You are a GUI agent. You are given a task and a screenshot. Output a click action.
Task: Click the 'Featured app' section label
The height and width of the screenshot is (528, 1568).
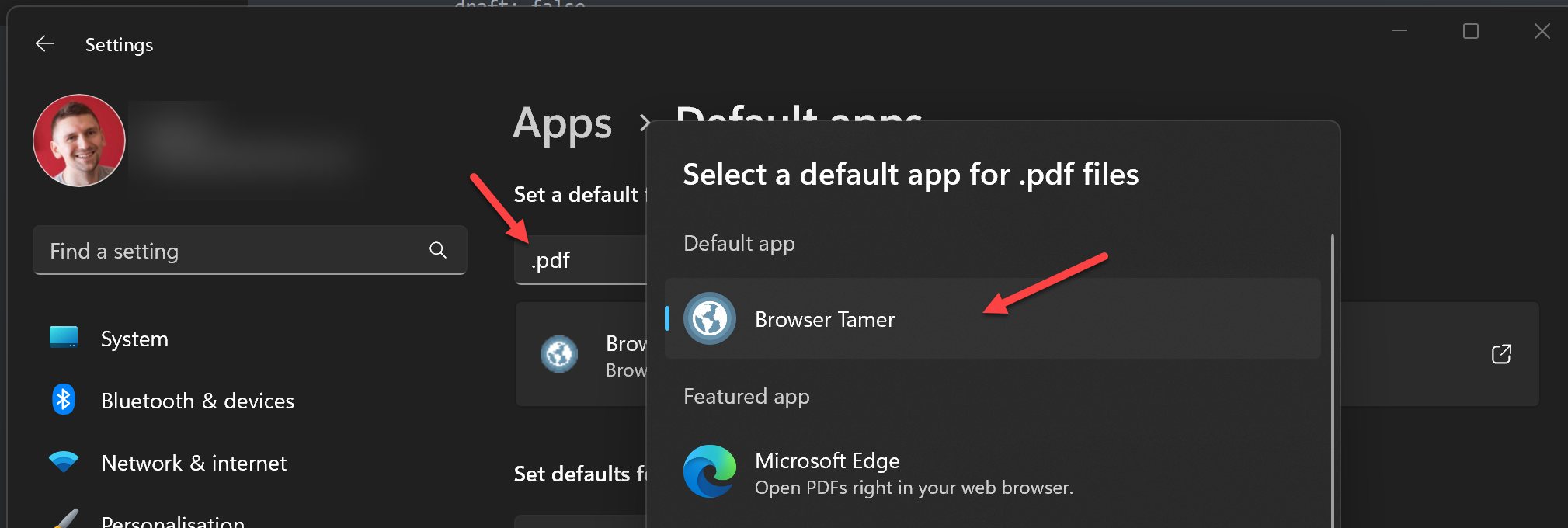tap(746, 397)
